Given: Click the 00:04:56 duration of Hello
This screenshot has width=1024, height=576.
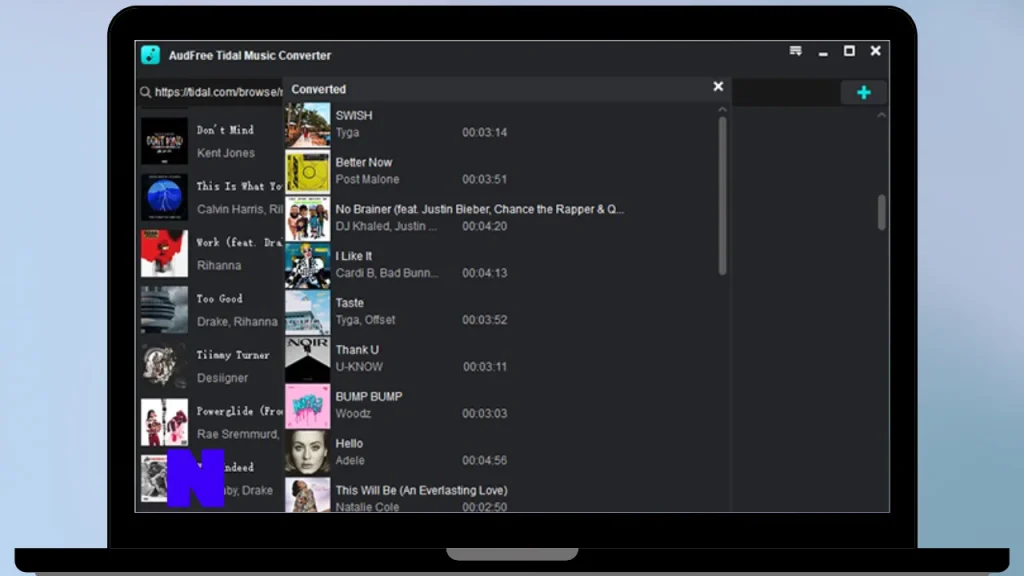Looking at the screenshot, I should pos(485,460).
